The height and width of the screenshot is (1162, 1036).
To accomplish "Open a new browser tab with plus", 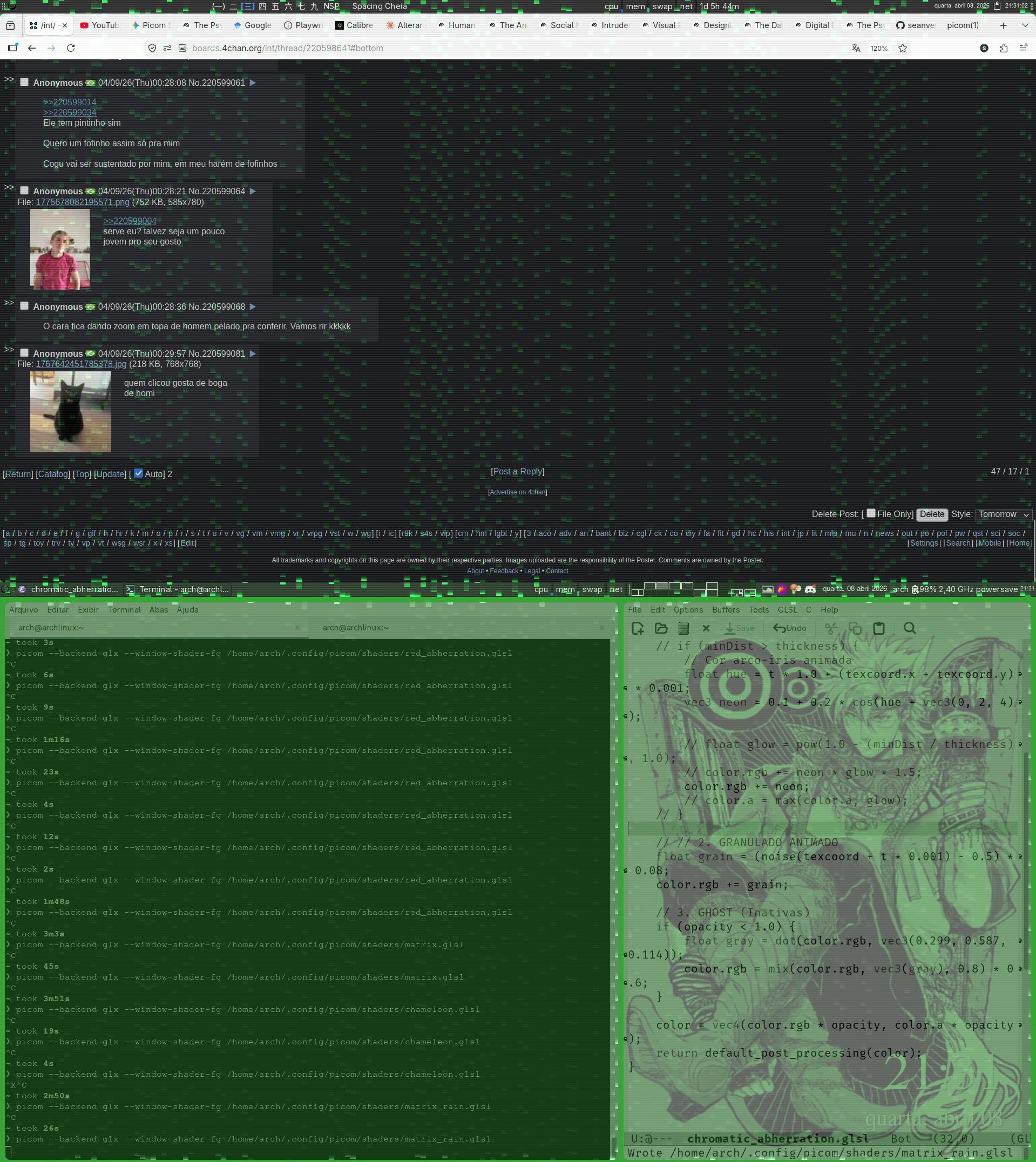I will pyautogui.click(x=1003, y=25).
